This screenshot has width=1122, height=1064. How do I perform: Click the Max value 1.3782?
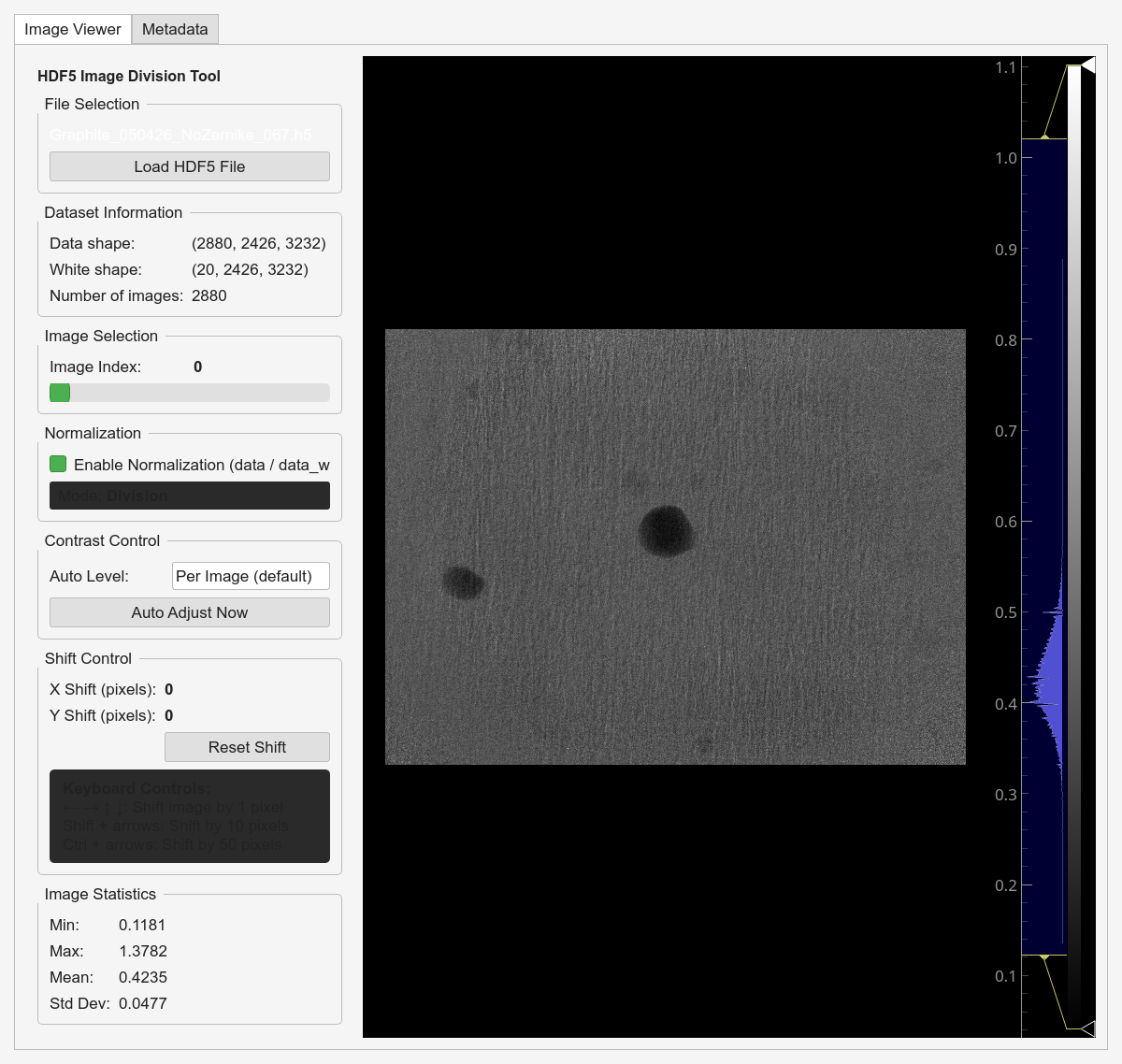click(x=143, y=951)
